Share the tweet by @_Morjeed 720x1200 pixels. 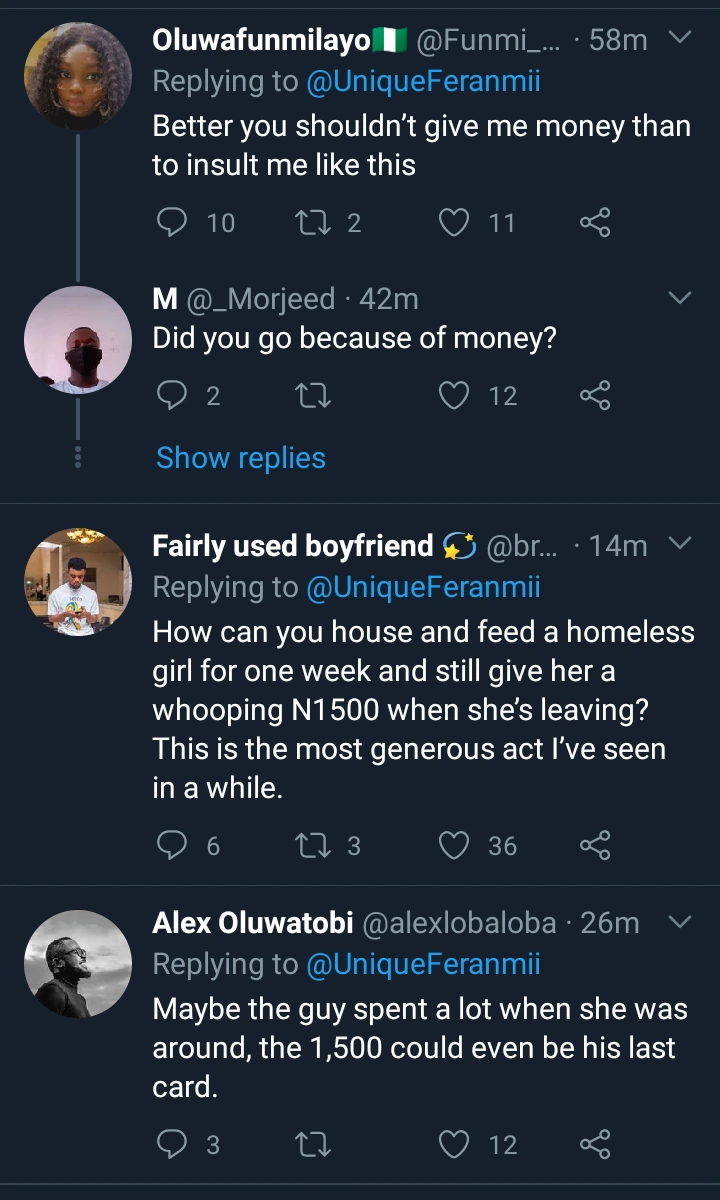pyautogui.click(x=595, y=396)
